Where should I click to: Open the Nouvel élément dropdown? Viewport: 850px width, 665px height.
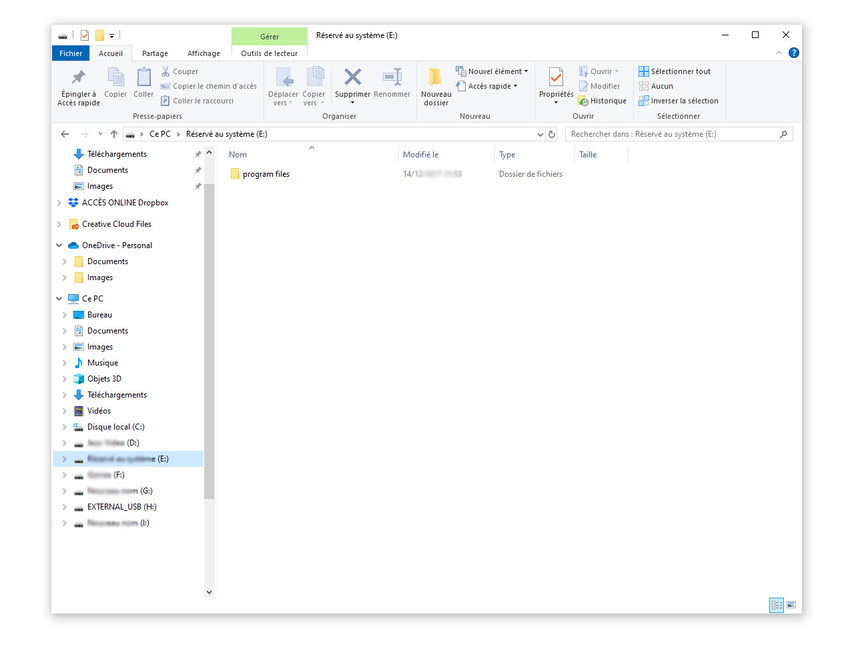pyautogui.click(x=491, y=71)
